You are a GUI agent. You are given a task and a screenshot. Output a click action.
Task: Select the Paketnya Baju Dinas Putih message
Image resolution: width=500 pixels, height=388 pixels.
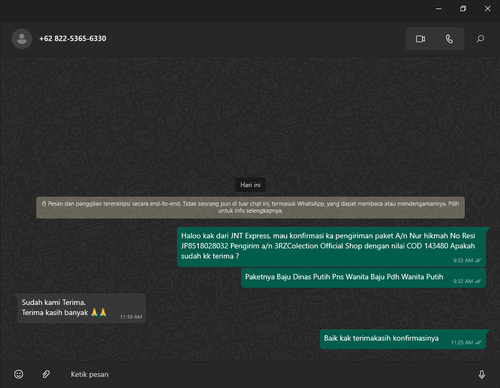pos(363,278)
